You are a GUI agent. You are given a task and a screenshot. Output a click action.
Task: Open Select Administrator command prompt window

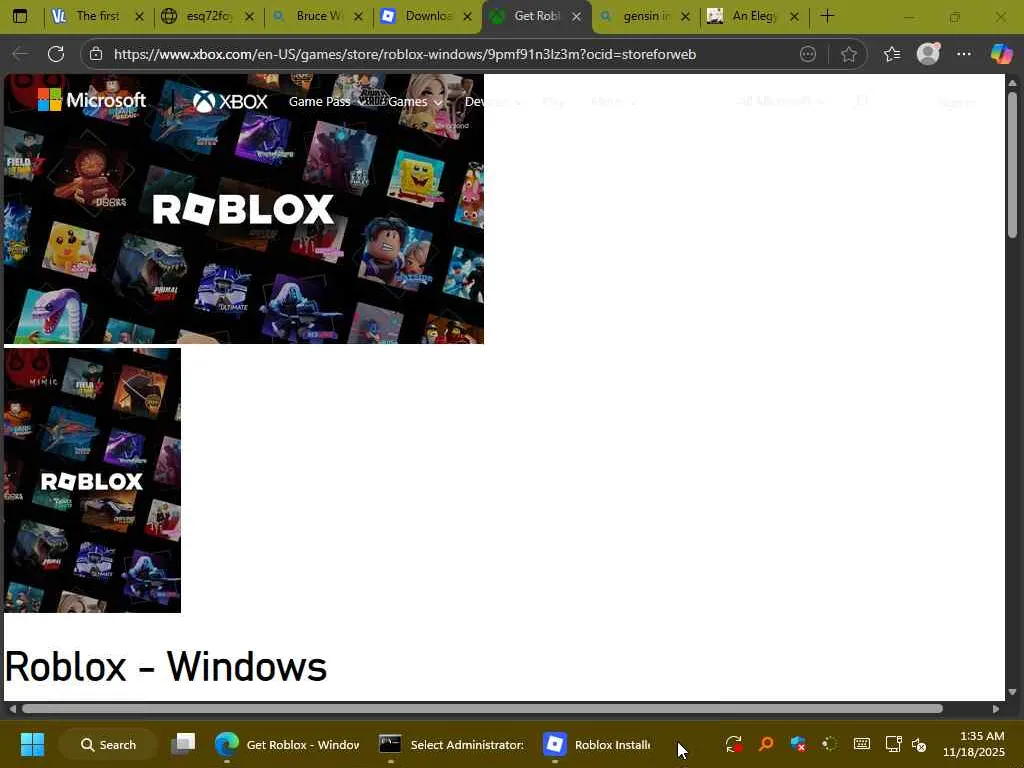[452, 744]
